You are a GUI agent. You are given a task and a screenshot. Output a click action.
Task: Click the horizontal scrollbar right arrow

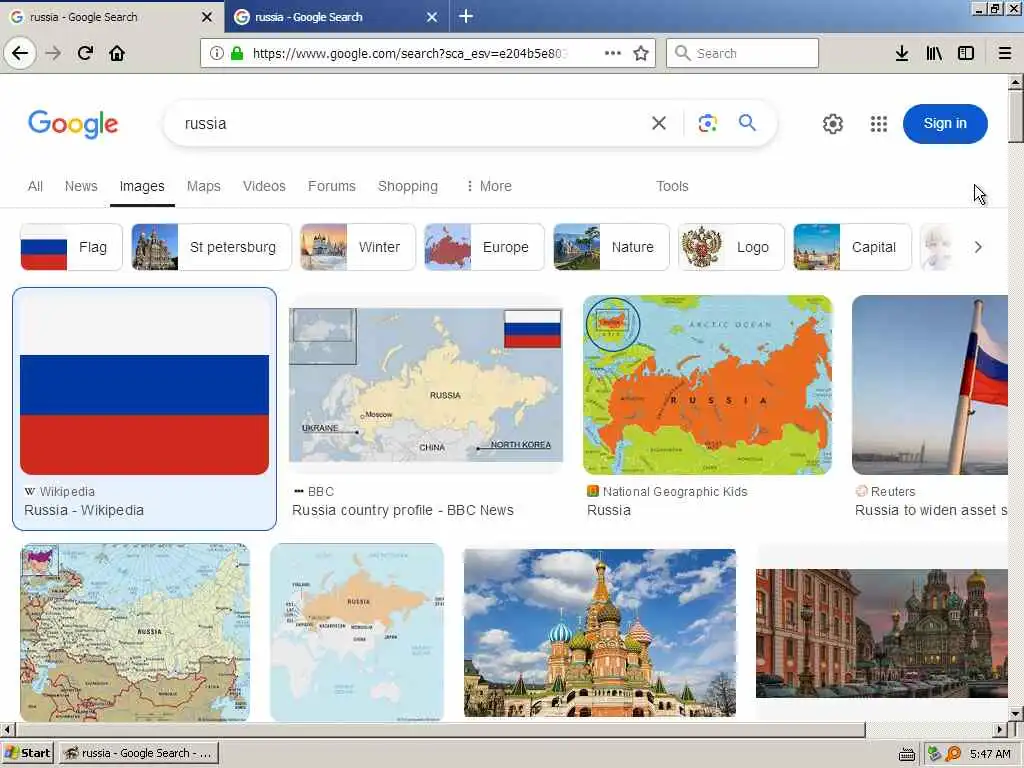(x=1000, y=729)
